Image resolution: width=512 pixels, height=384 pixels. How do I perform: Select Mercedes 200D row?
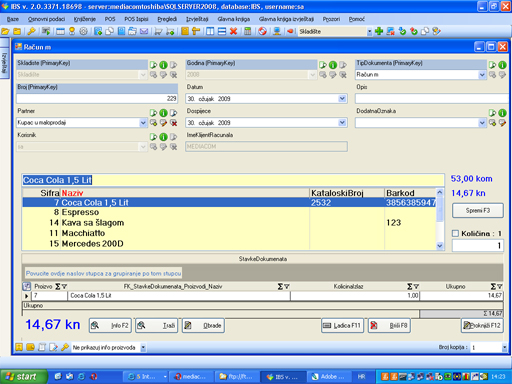point(229,244)
